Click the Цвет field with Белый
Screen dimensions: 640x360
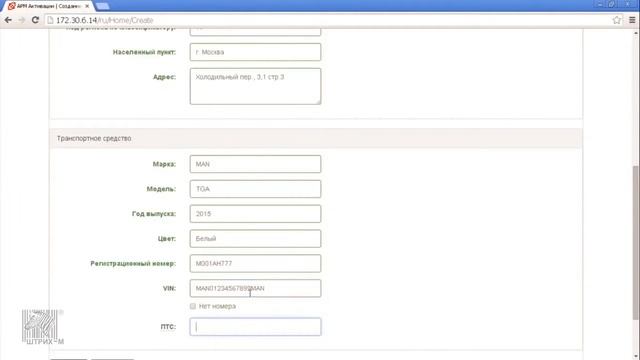[255, 239]
